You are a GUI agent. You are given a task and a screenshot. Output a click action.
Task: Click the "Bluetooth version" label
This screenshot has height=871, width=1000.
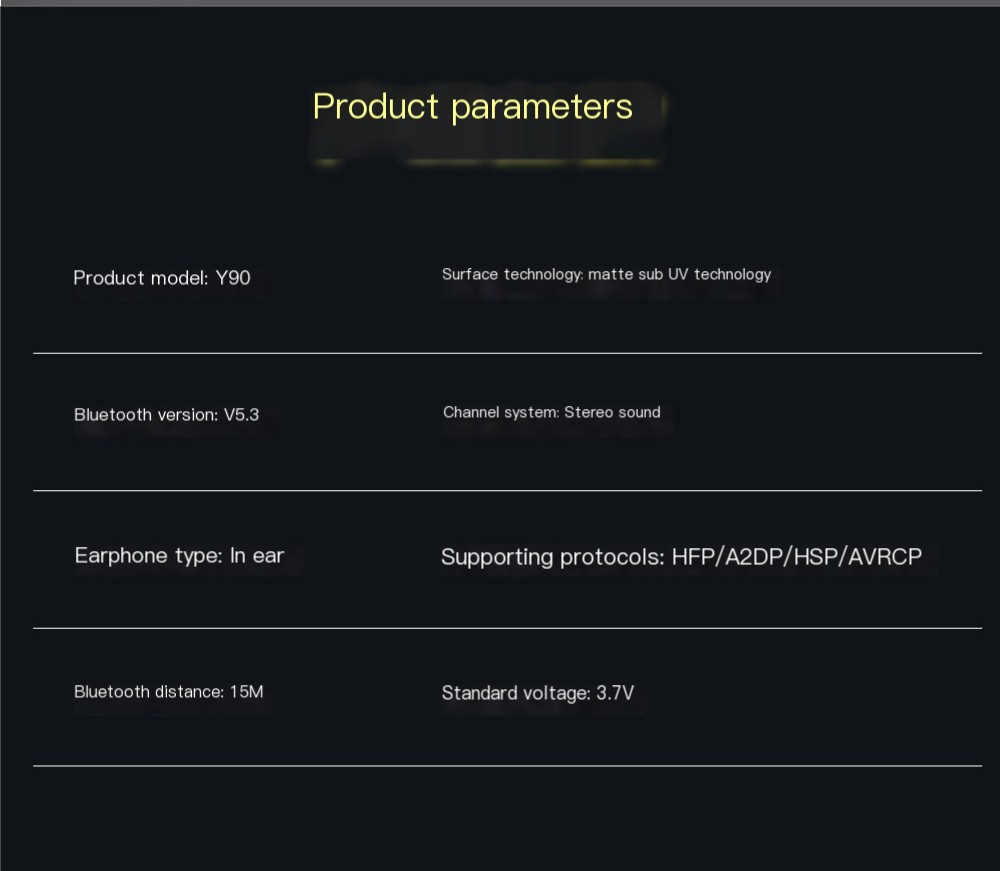[x=144, y=415]
